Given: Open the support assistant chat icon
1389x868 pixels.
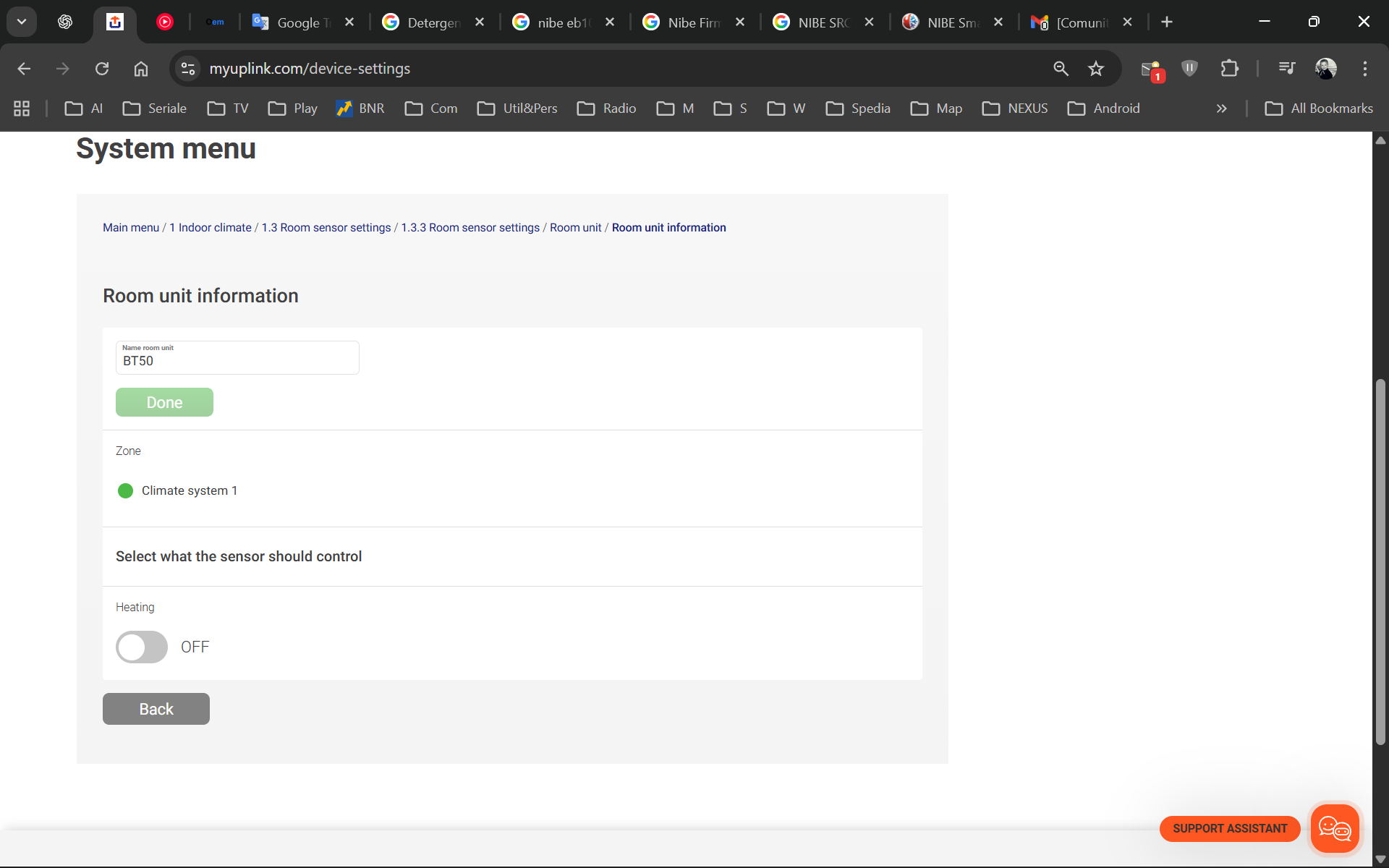Looking at the screenshot, I should [1335, 828].
